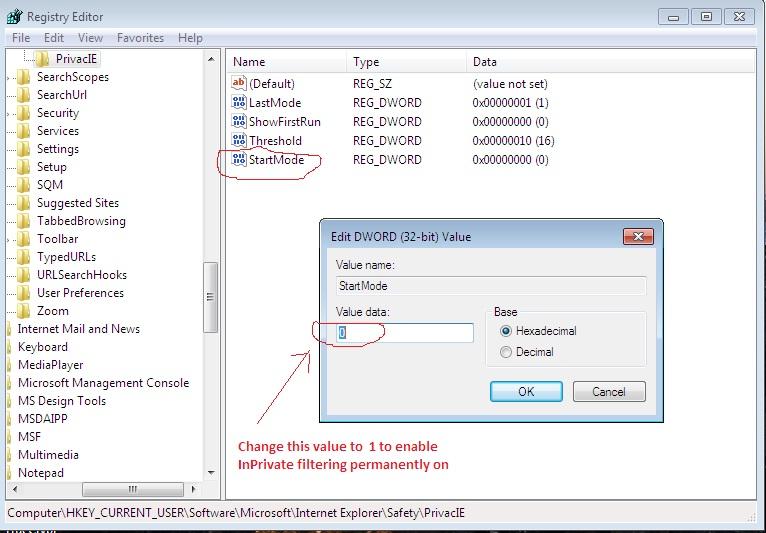The image size is (766, 533).
Task: Click the Security folder icon
Action: coord(23,113)
